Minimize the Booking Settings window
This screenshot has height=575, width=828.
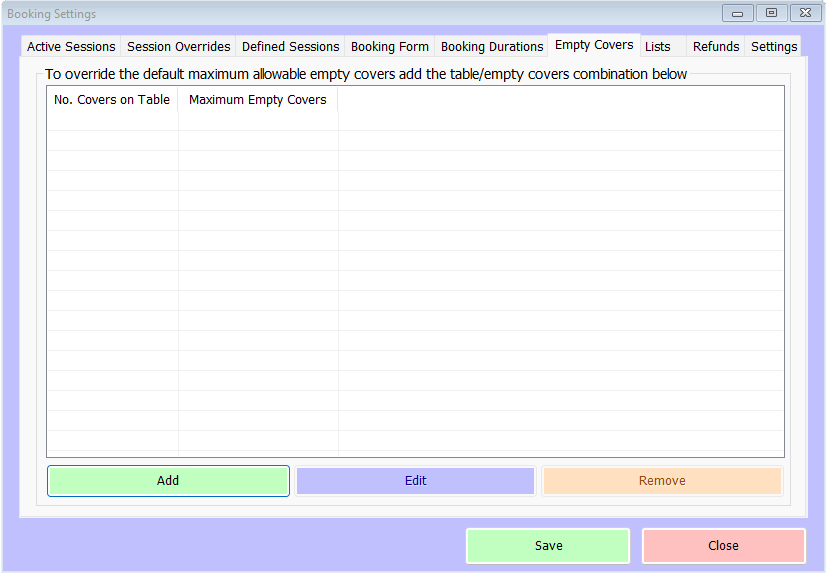(737, 14)
